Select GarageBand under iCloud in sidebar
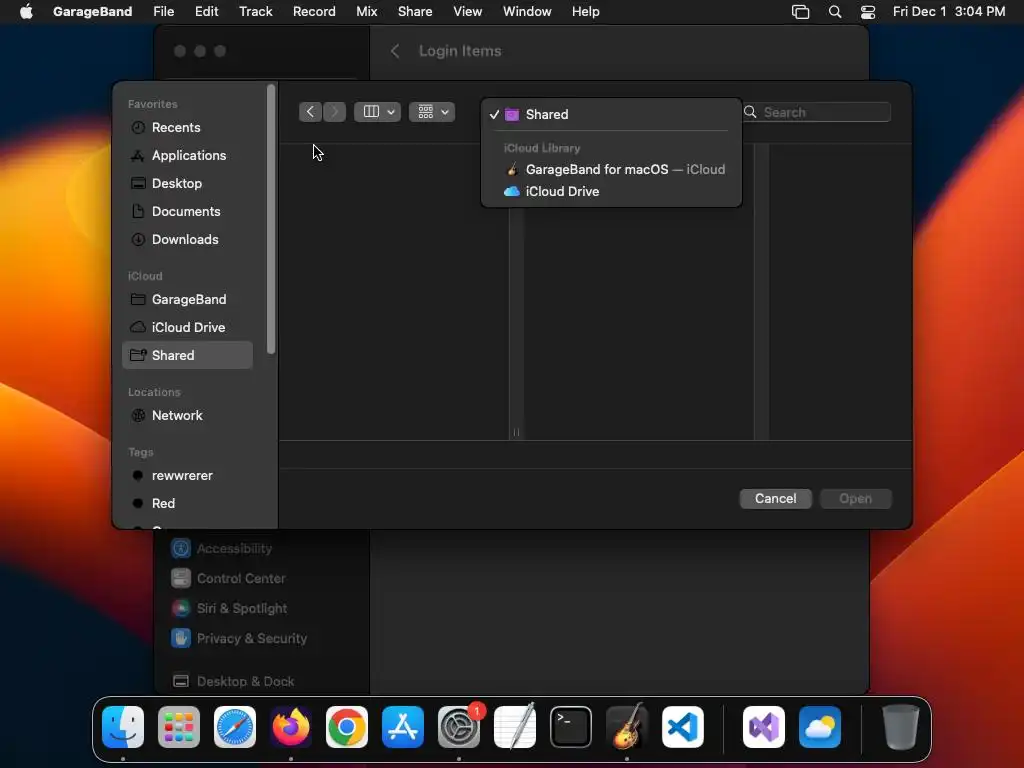The image size is (1024, 768). tap(187, 299)
